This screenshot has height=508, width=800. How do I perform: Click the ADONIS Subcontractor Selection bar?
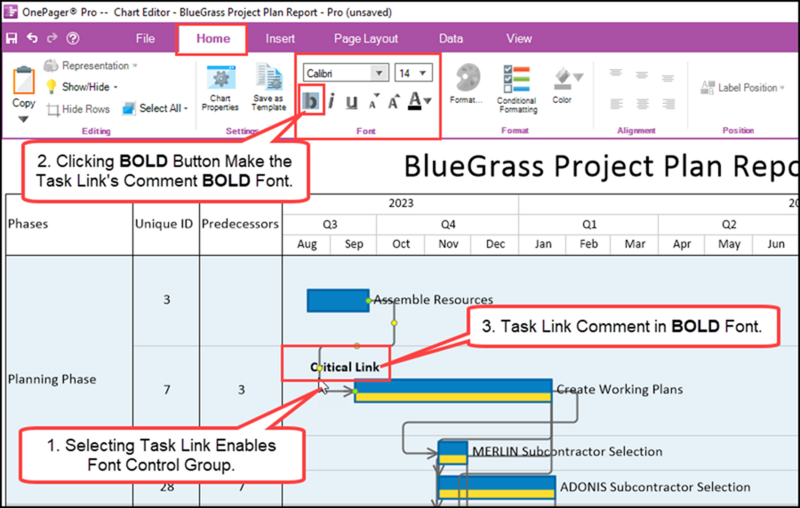(x=496, y=487)
